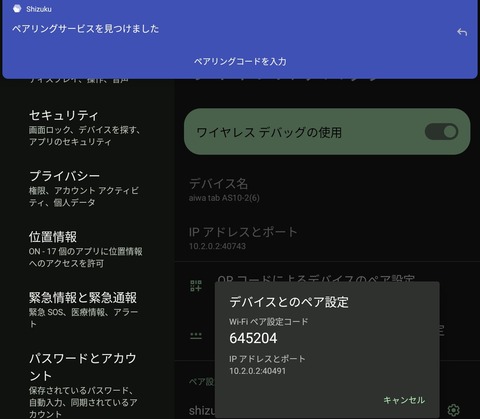Cancel the pairing dialog with キャンセル

click(x=404, y=400)
